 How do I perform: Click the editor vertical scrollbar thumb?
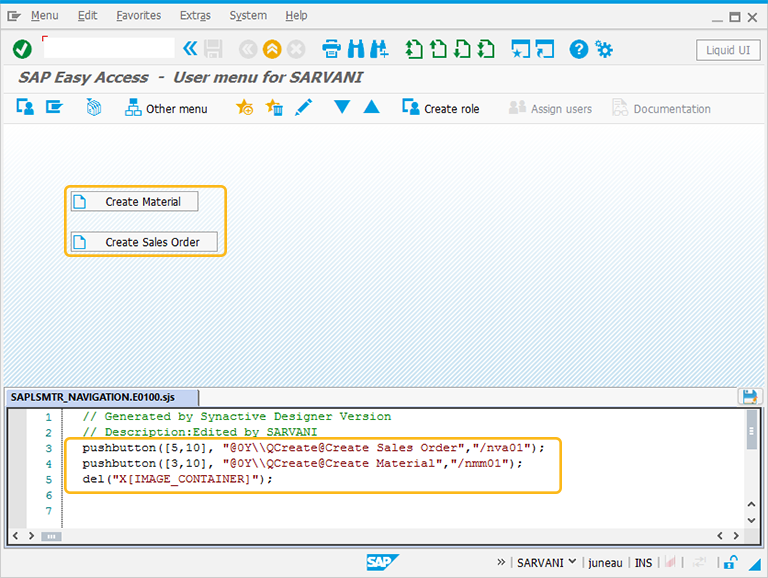[752, 430]
